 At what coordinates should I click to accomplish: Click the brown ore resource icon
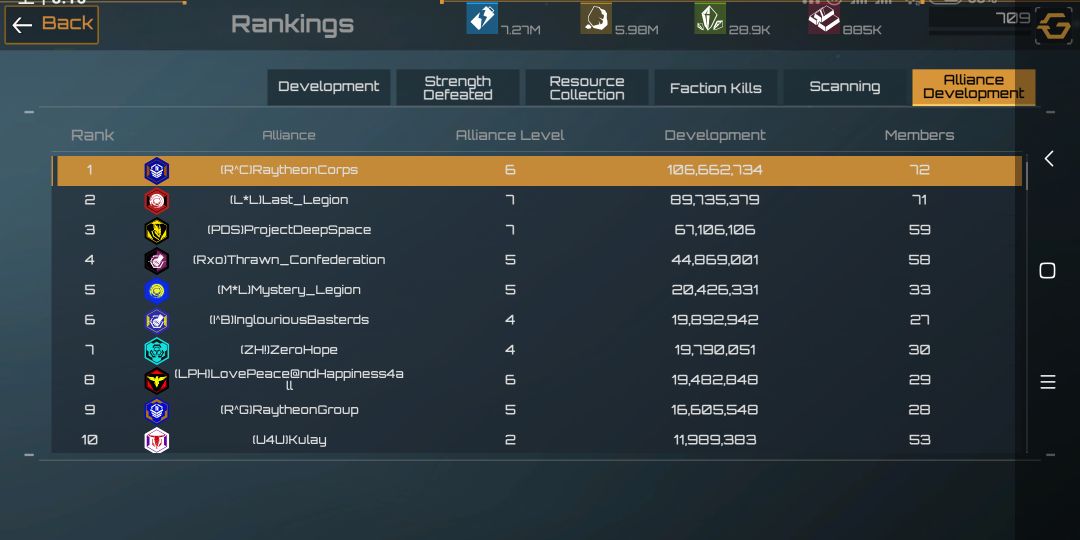(596, 18)
